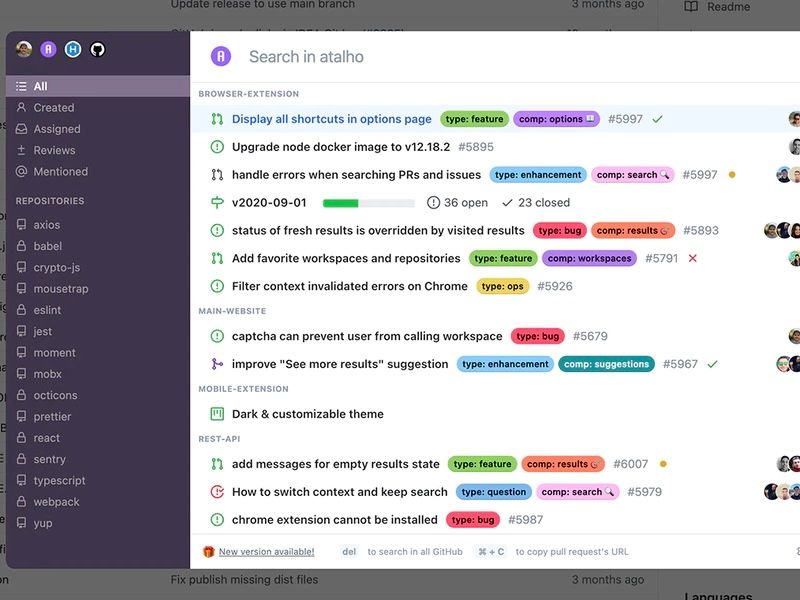Click the type: question label
Image resolution: width=800 pixels, height=600 pixels.
(493, 492)
